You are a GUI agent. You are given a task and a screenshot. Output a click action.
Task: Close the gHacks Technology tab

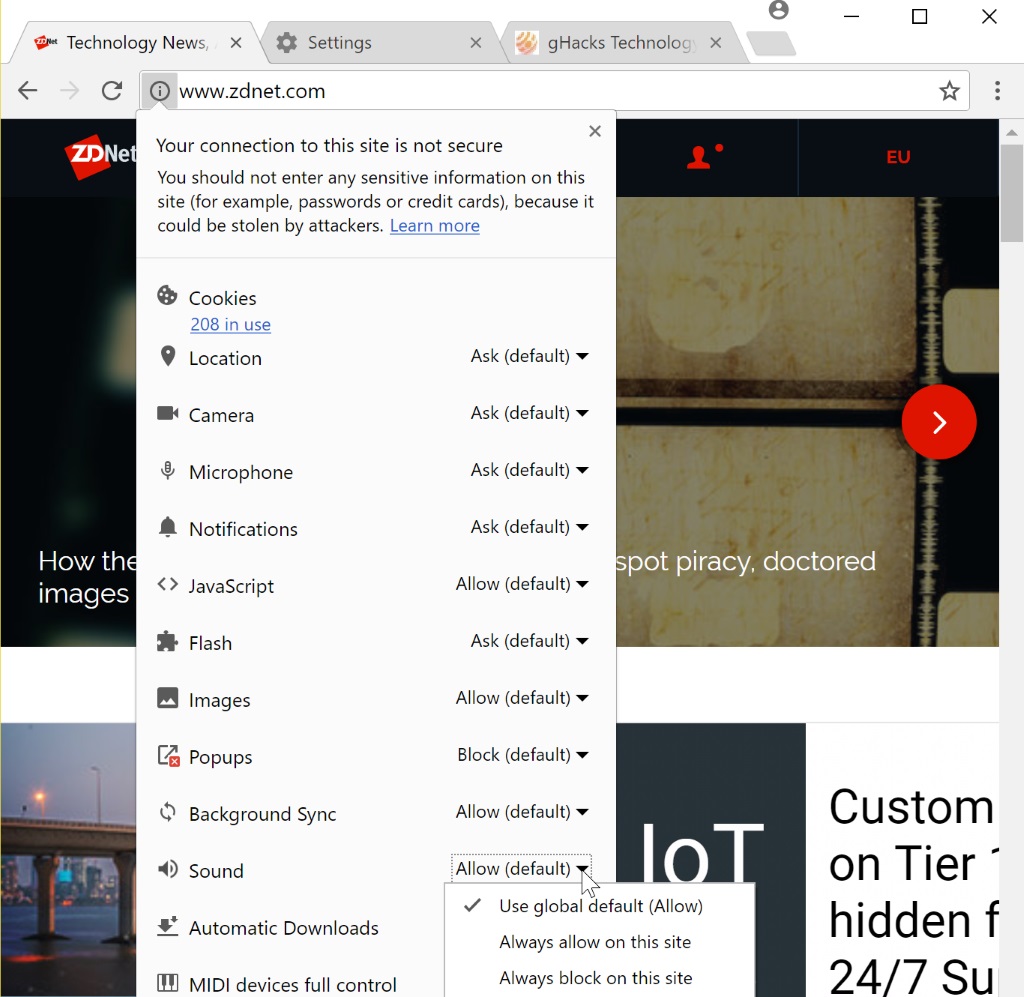point(715,42)
